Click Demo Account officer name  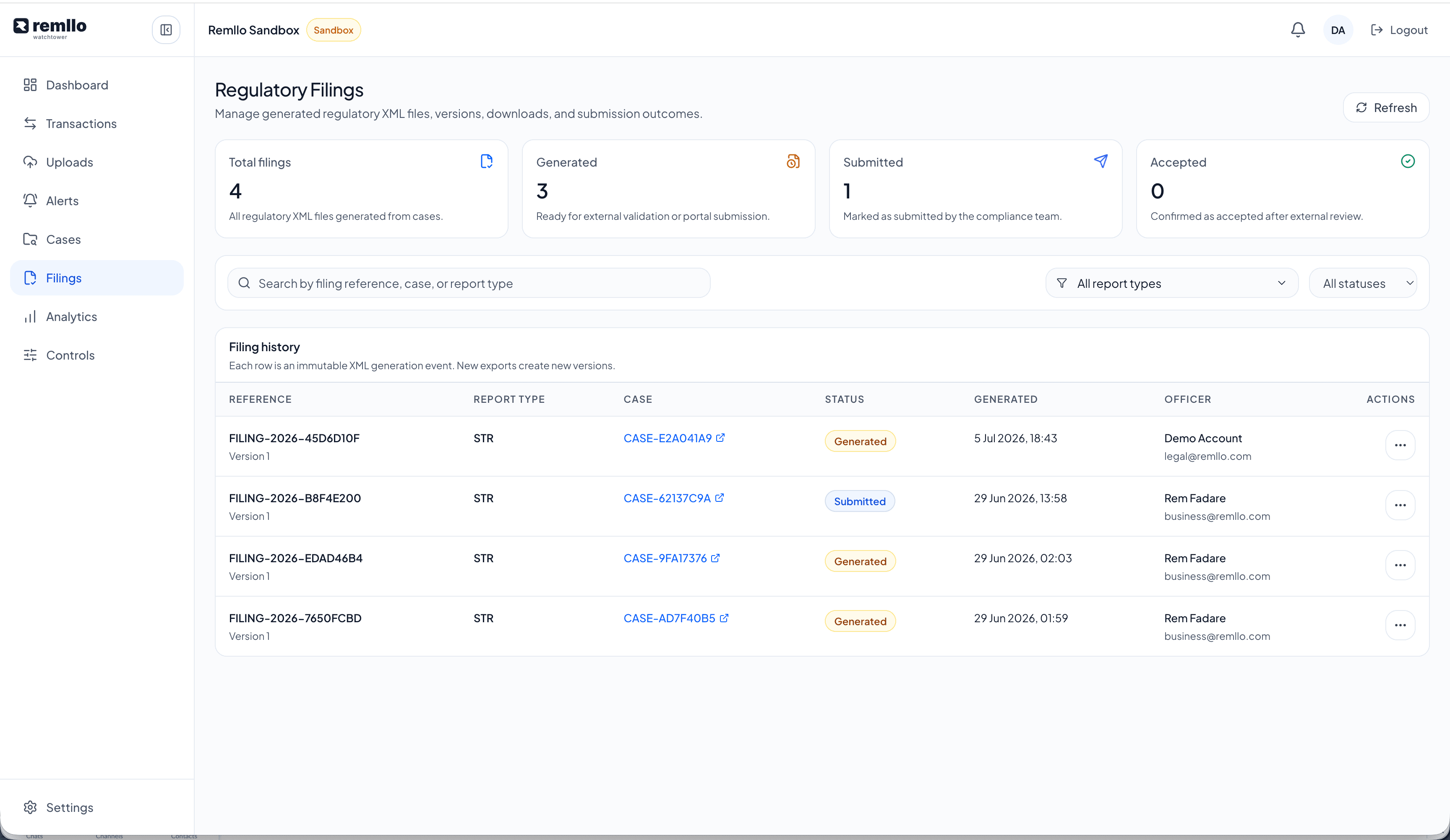[1203, 438]
